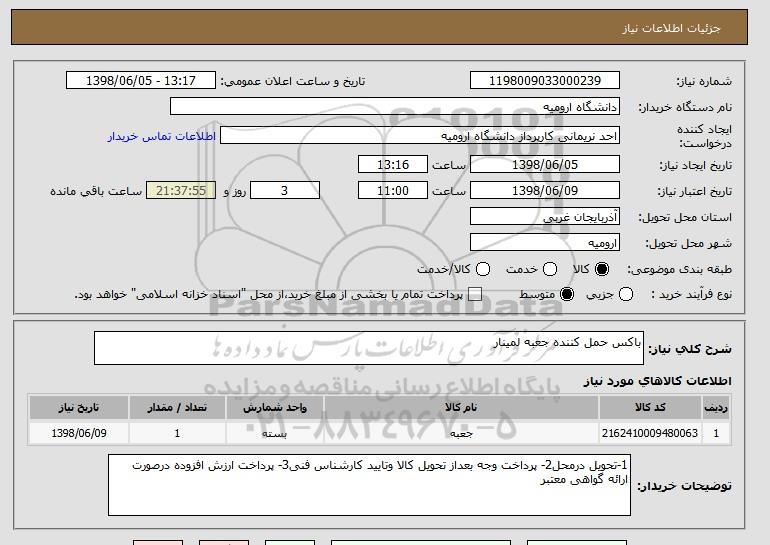Click the کد کالا column header
This screenshot has width=770, height=545.
coord(650,408)
